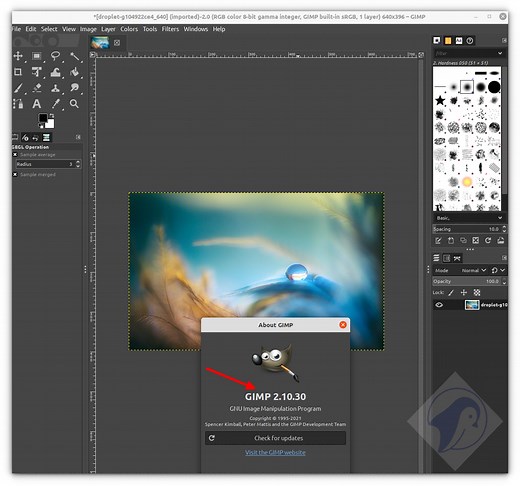This screenshot has height=486, width=520.
Task: Switch to the Fonts tab
Action: click(x=459, y=41)
